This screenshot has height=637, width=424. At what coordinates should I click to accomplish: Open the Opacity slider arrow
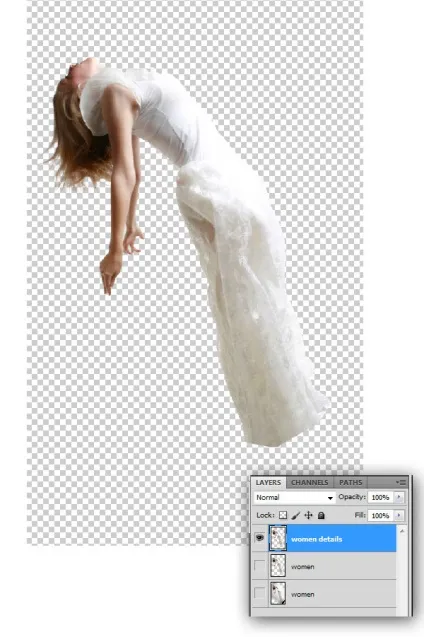399,497
